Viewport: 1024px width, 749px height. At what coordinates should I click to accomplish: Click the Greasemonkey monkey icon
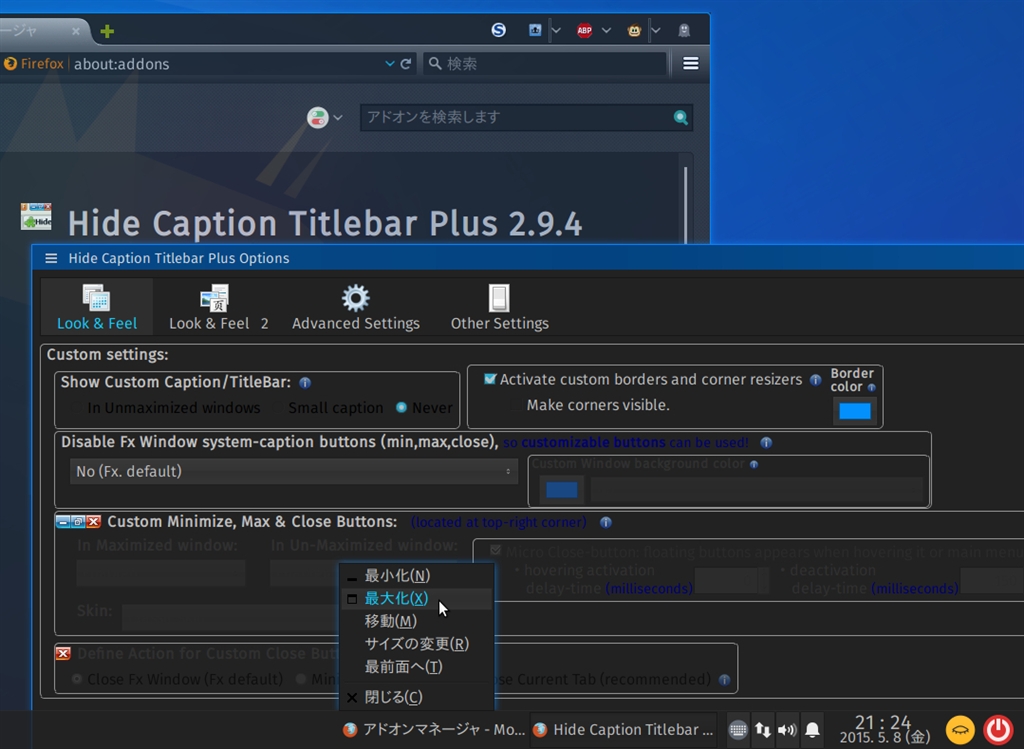click(x=633, y=30)
